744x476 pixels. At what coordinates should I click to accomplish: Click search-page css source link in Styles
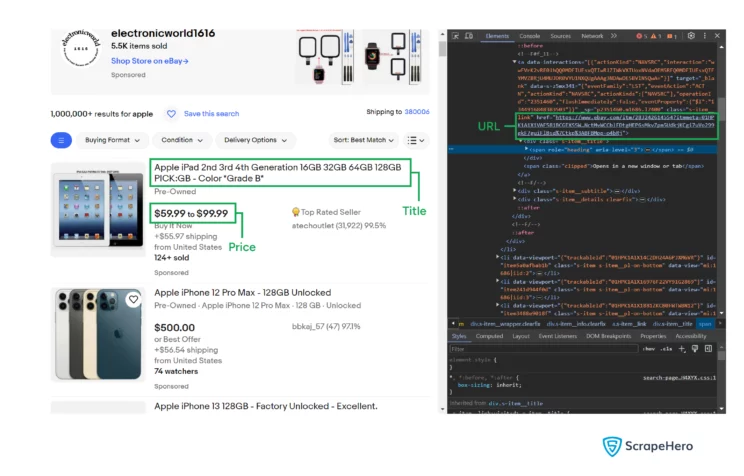(x=679, y=378)
